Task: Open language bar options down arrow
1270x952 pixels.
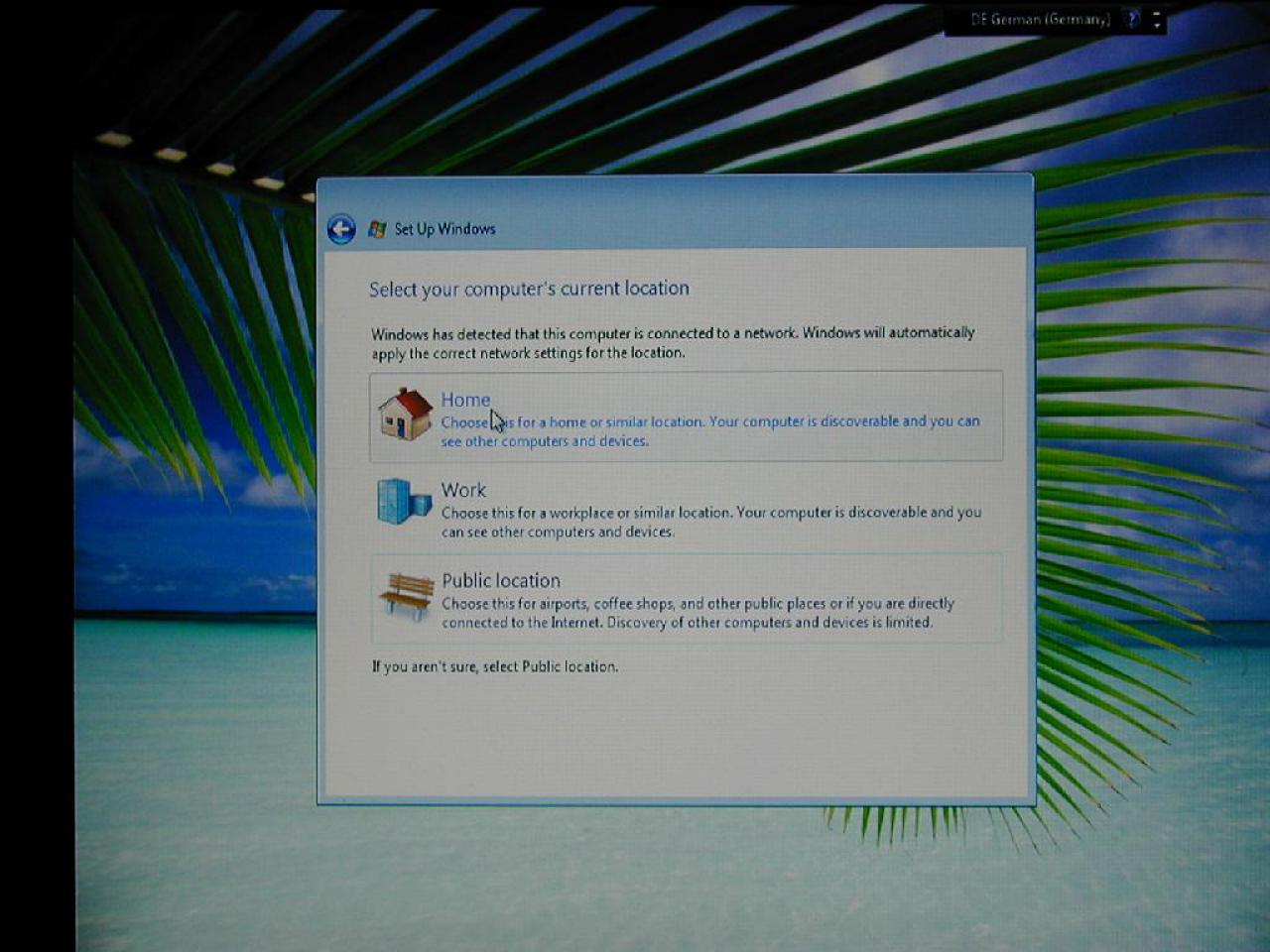Action: click(1157, 26)
